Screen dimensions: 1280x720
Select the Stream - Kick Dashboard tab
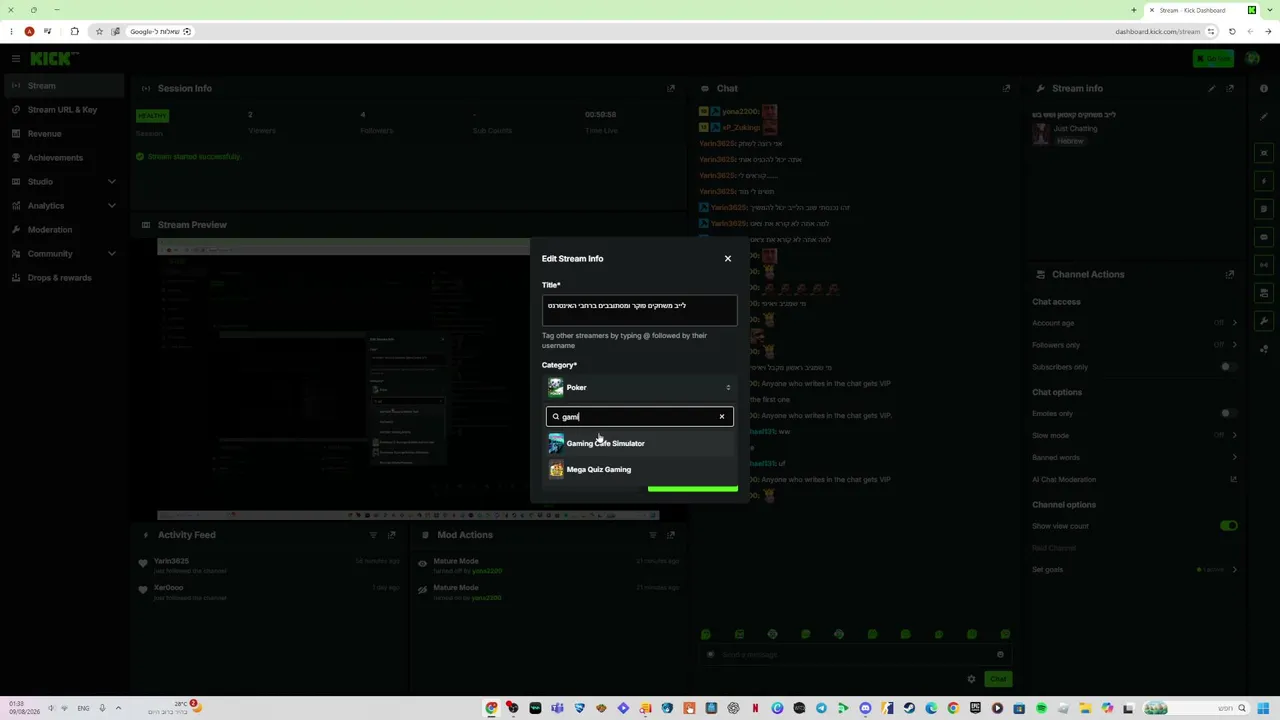(x=1200, y=10)
